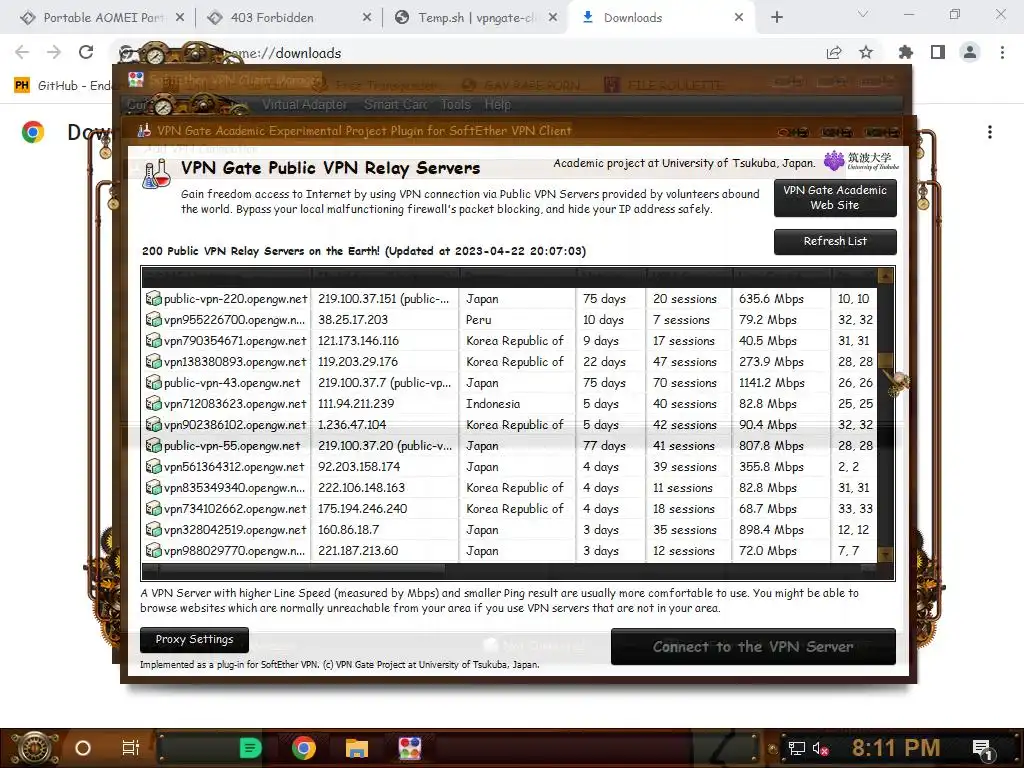
Task: Open Tools menu in SoftEther
Action: (455, 104)
